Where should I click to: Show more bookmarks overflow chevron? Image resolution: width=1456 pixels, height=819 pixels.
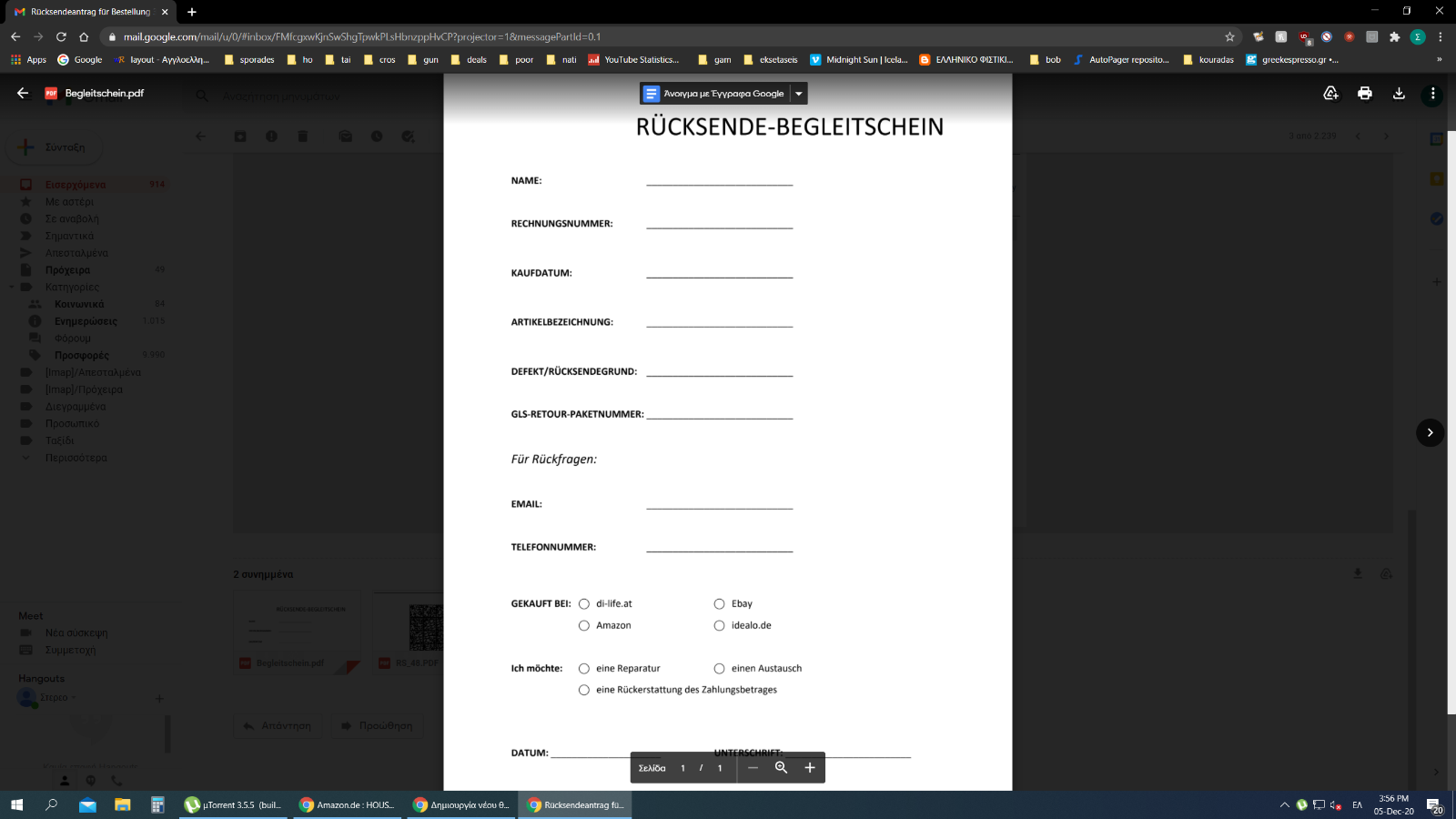(1439, 60)
